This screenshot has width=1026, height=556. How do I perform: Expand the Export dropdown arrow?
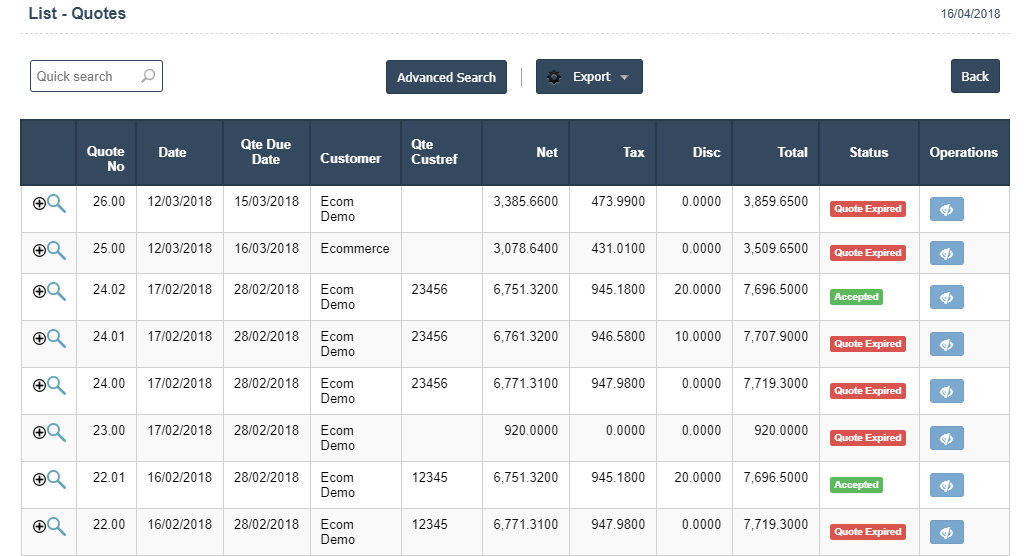pyautogui.click(x=624, y=77)
